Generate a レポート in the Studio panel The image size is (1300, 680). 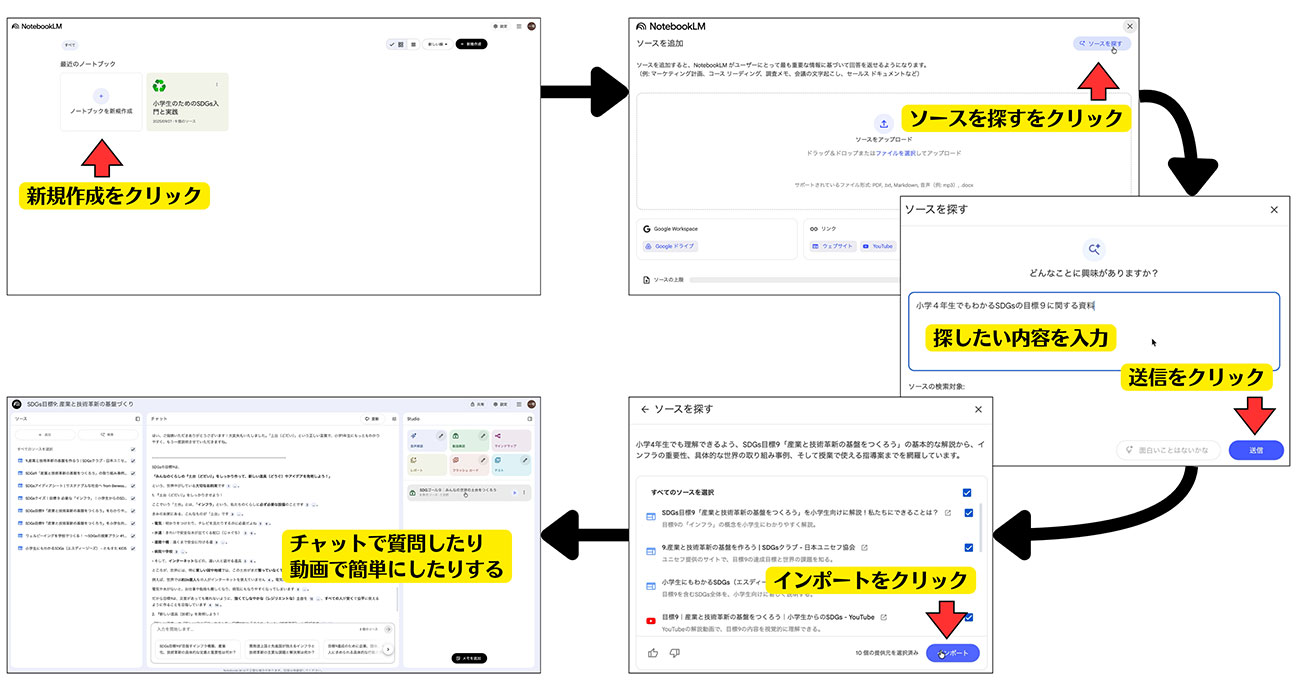click(x=427, y=464)
